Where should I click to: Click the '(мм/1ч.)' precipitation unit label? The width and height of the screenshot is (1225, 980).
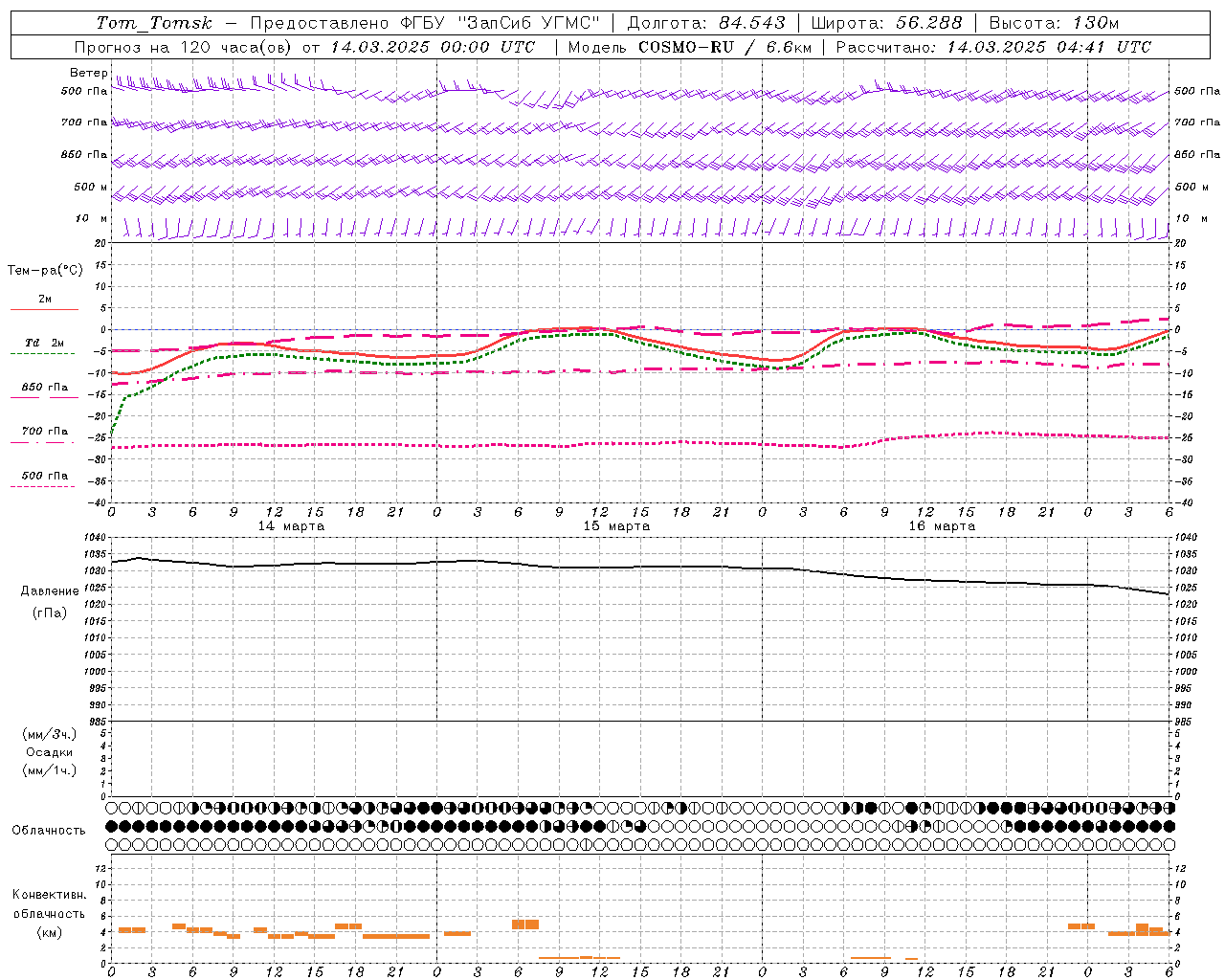click(50, 770)
